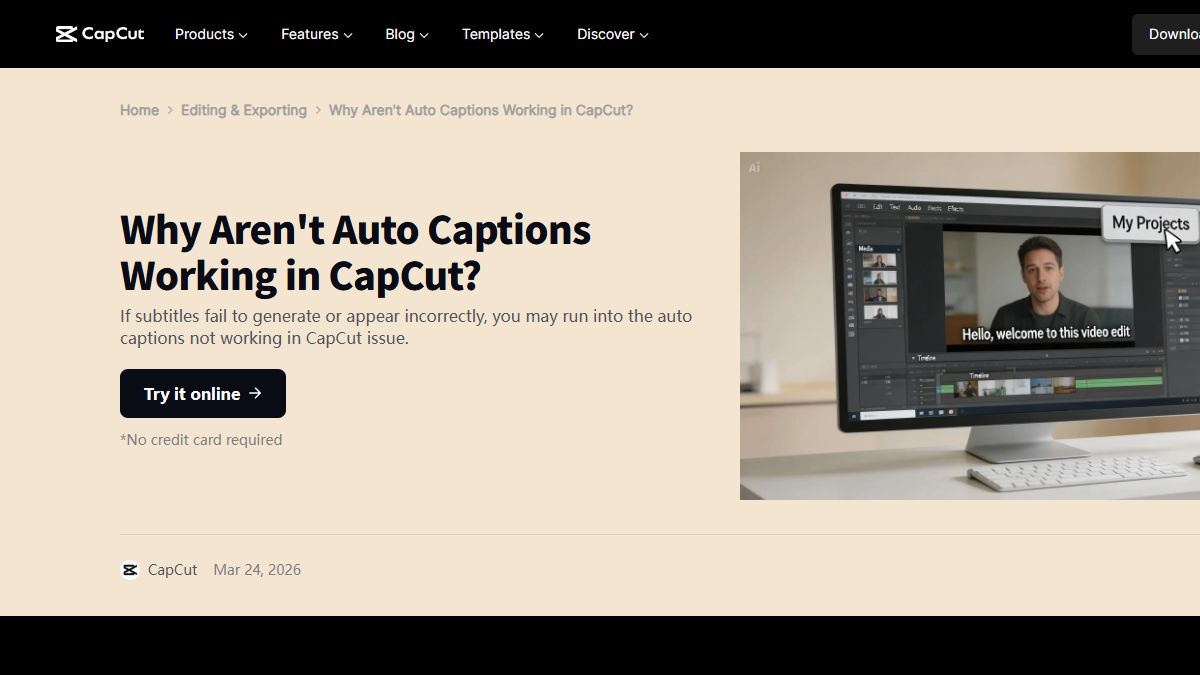Expand the Templates chevron arrow
This screenshot has height=675, width=1200.
[x=539, y=35]
